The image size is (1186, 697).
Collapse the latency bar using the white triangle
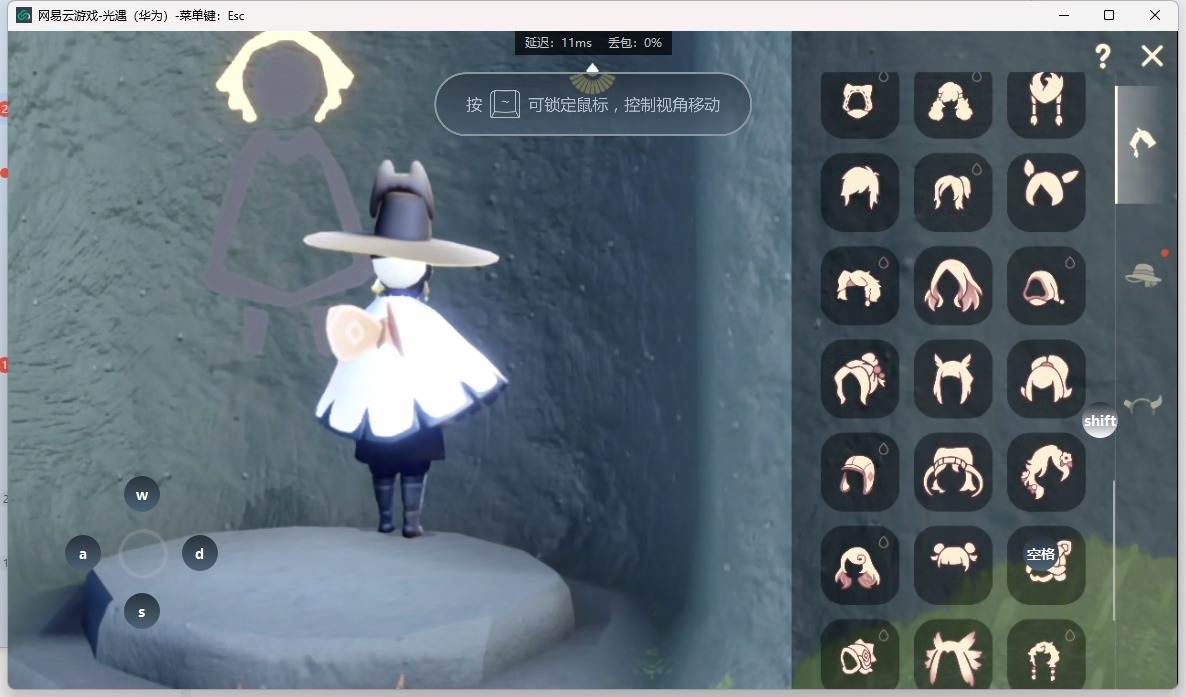tap(593, 68)
